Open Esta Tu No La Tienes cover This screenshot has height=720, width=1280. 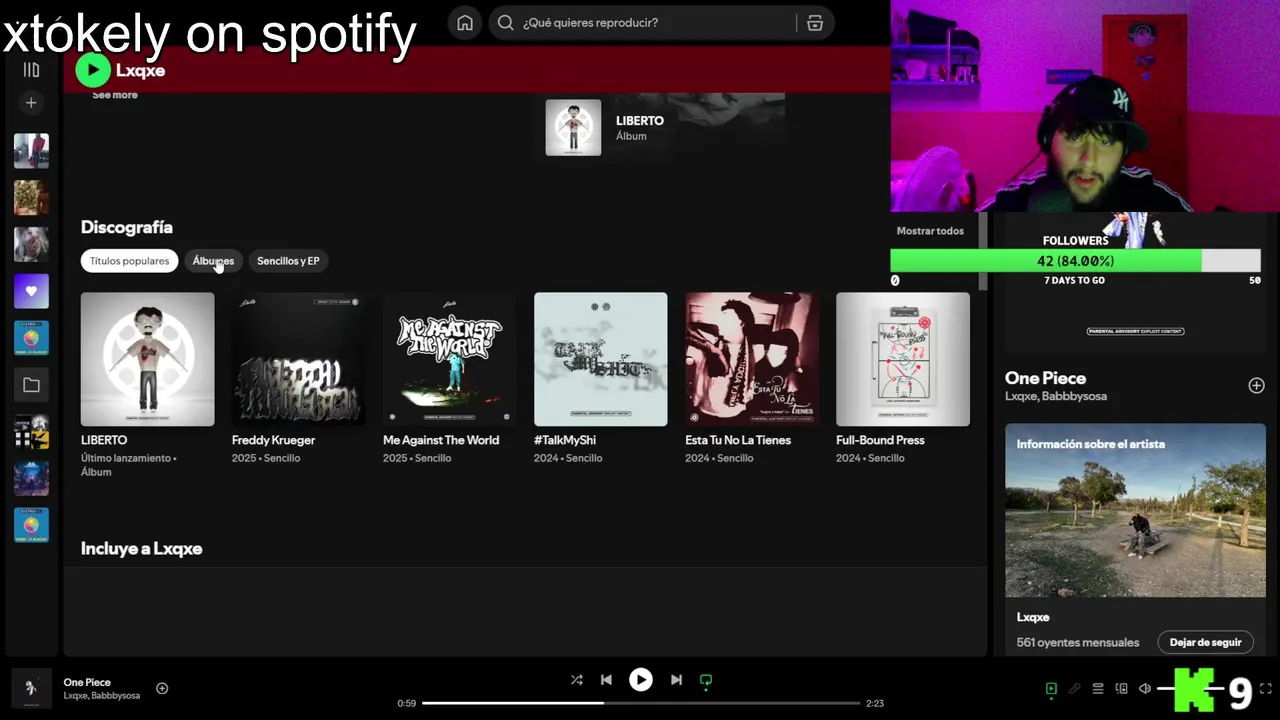coord(751,359)
